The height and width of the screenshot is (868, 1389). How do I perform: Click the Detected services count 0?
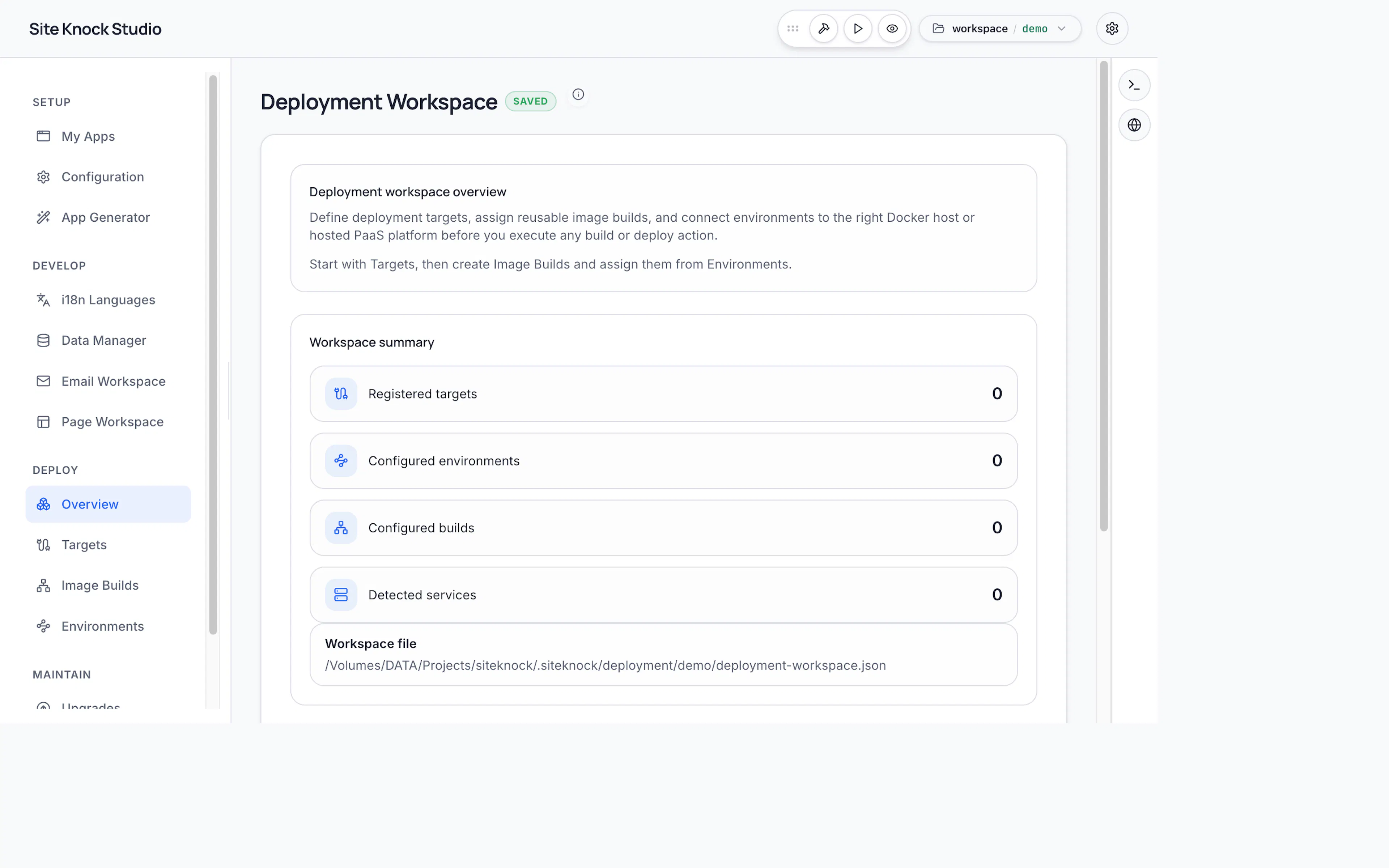tap(997, 595)
